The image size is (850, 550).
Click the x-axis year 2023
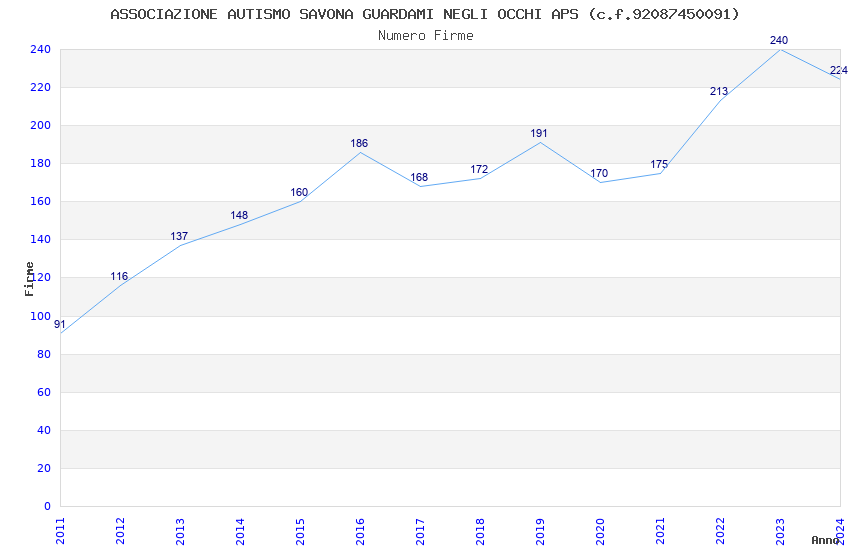[x=780, y=531]
